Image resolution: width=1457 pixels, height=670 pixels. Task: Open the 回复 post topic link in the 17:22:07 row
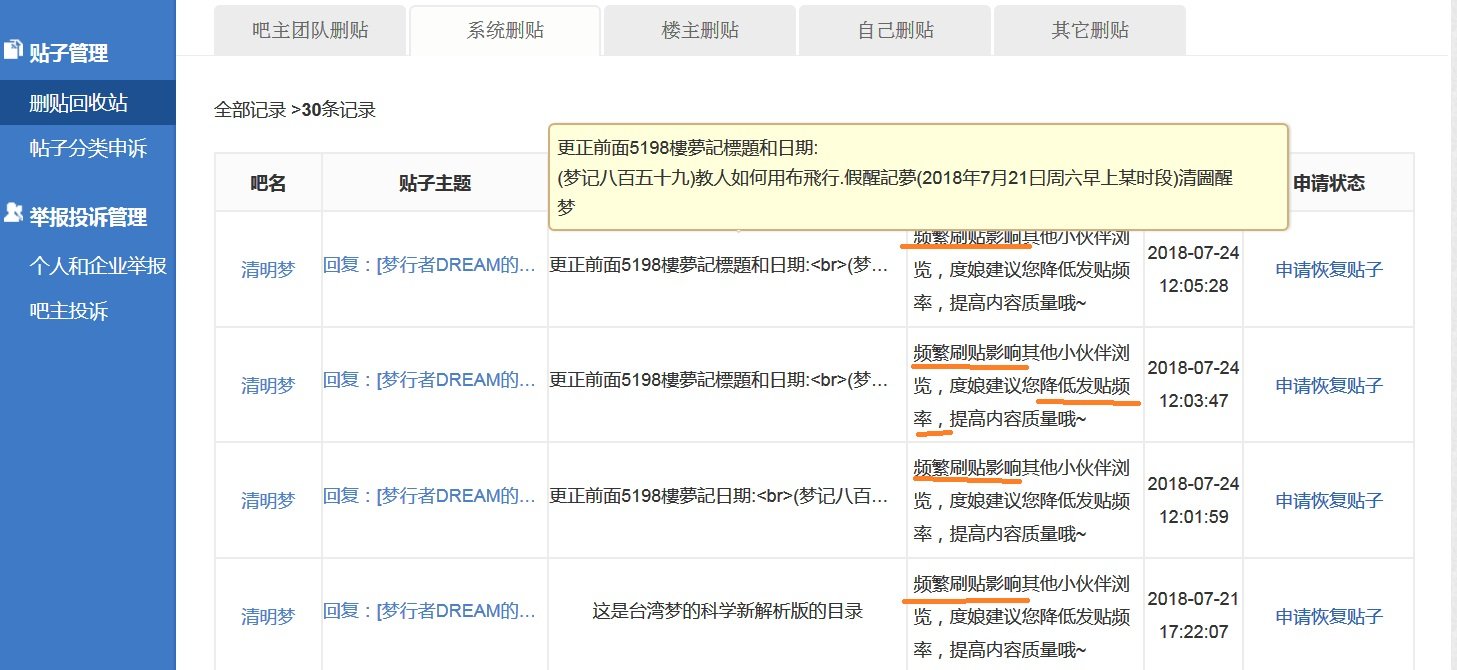(x=429, y=612)
